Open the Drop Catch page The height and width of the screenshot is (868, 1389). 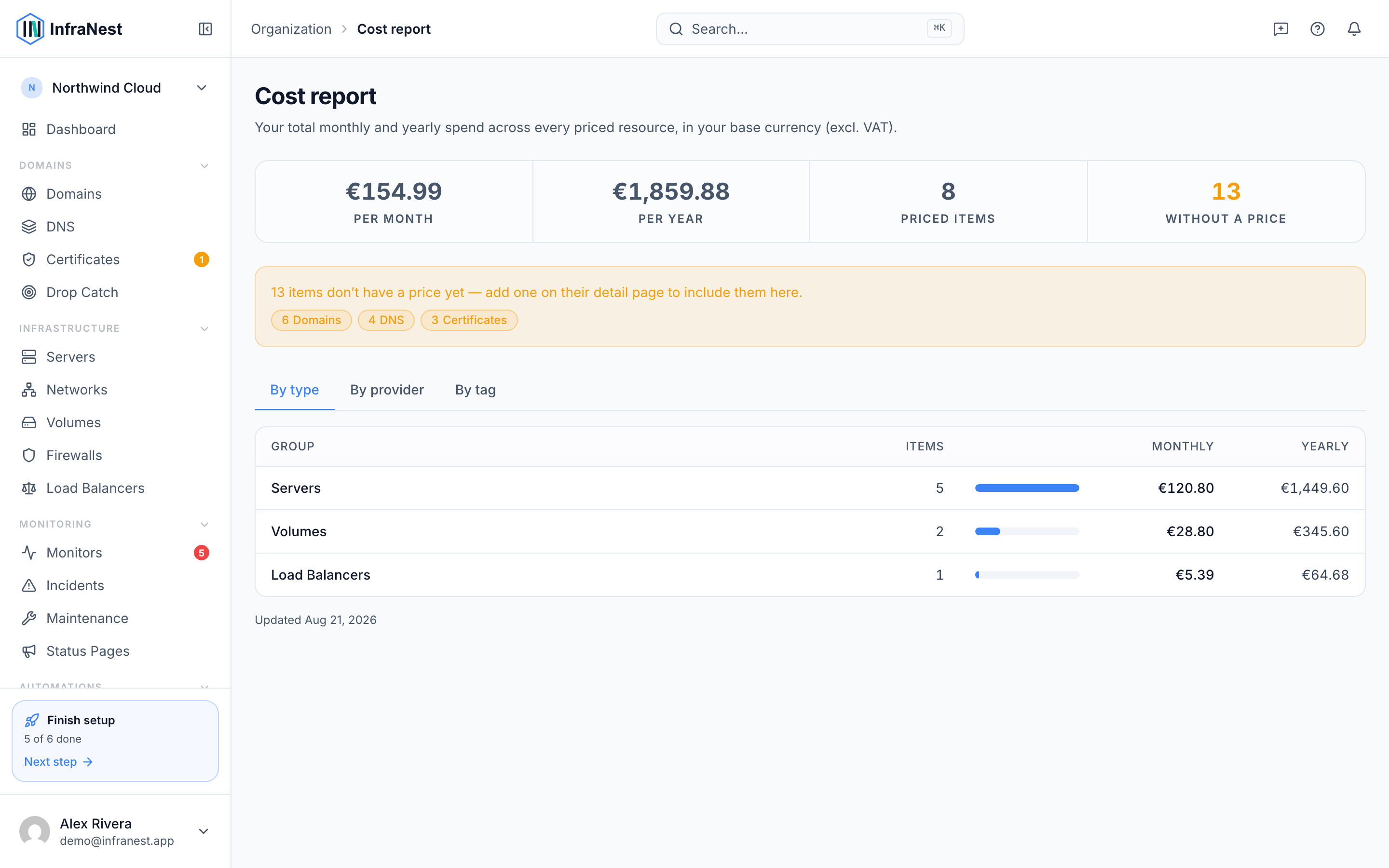click(x=115, y=292)
